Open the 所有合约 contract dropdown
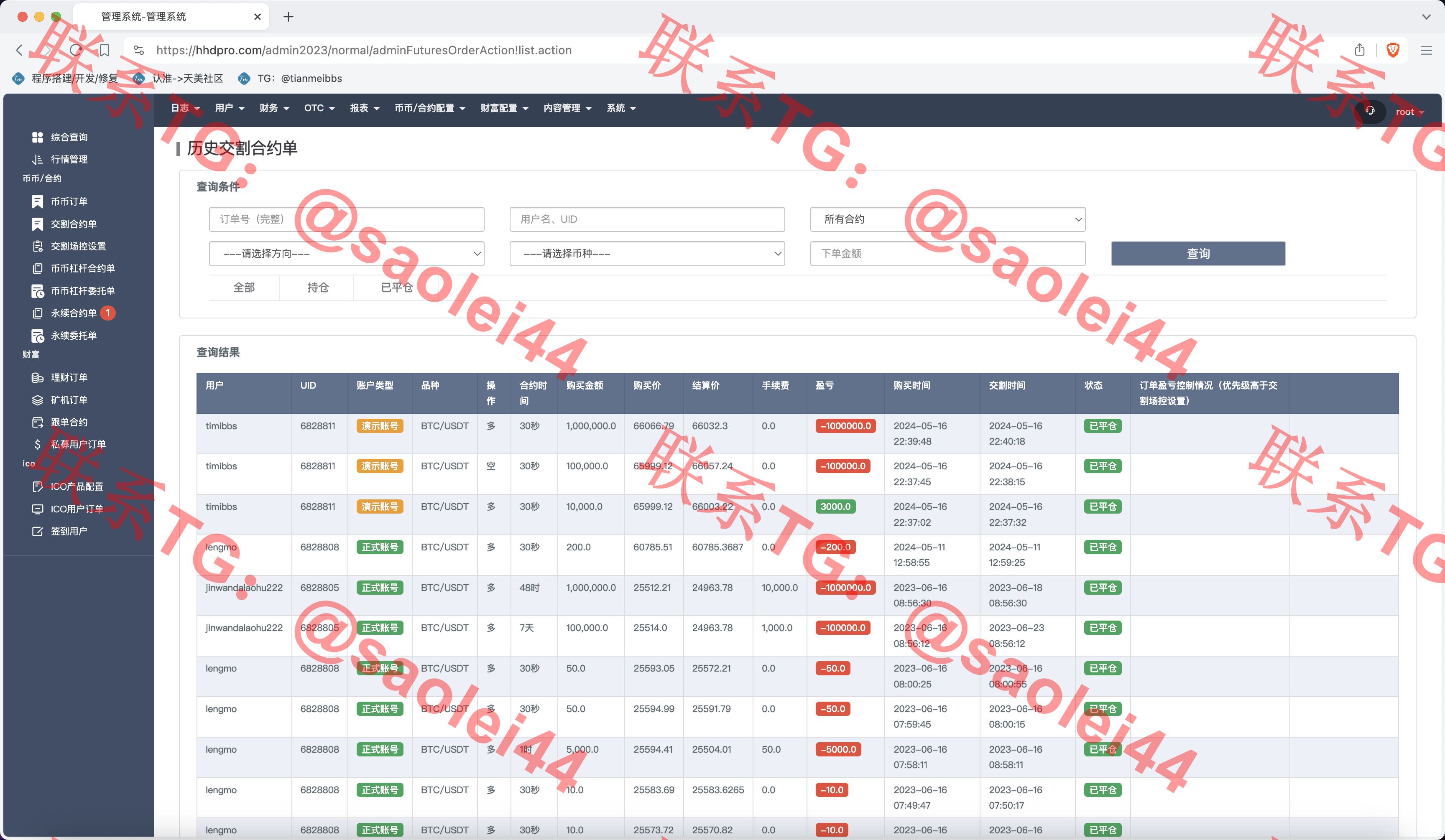The width and height of the screenshot is (1445, 840). click(x=947, y=219)
